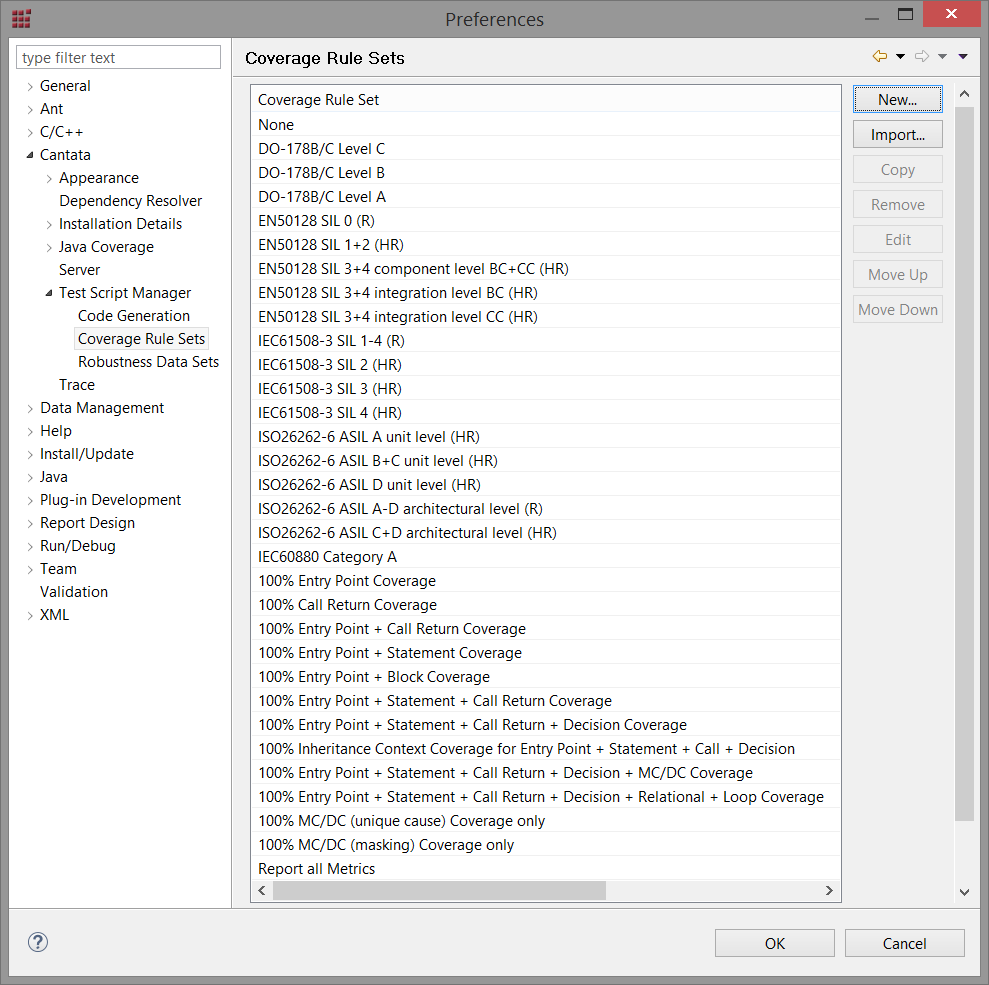Click the Remove button

[898, 204]
